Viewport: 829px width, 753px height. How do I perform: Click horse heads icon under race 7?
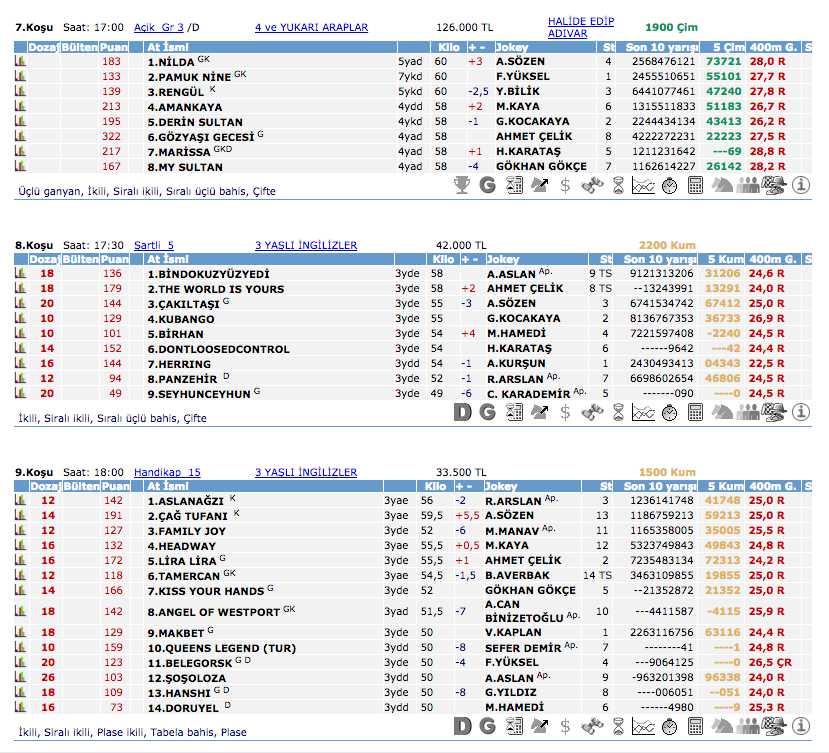tap(721, 185)
